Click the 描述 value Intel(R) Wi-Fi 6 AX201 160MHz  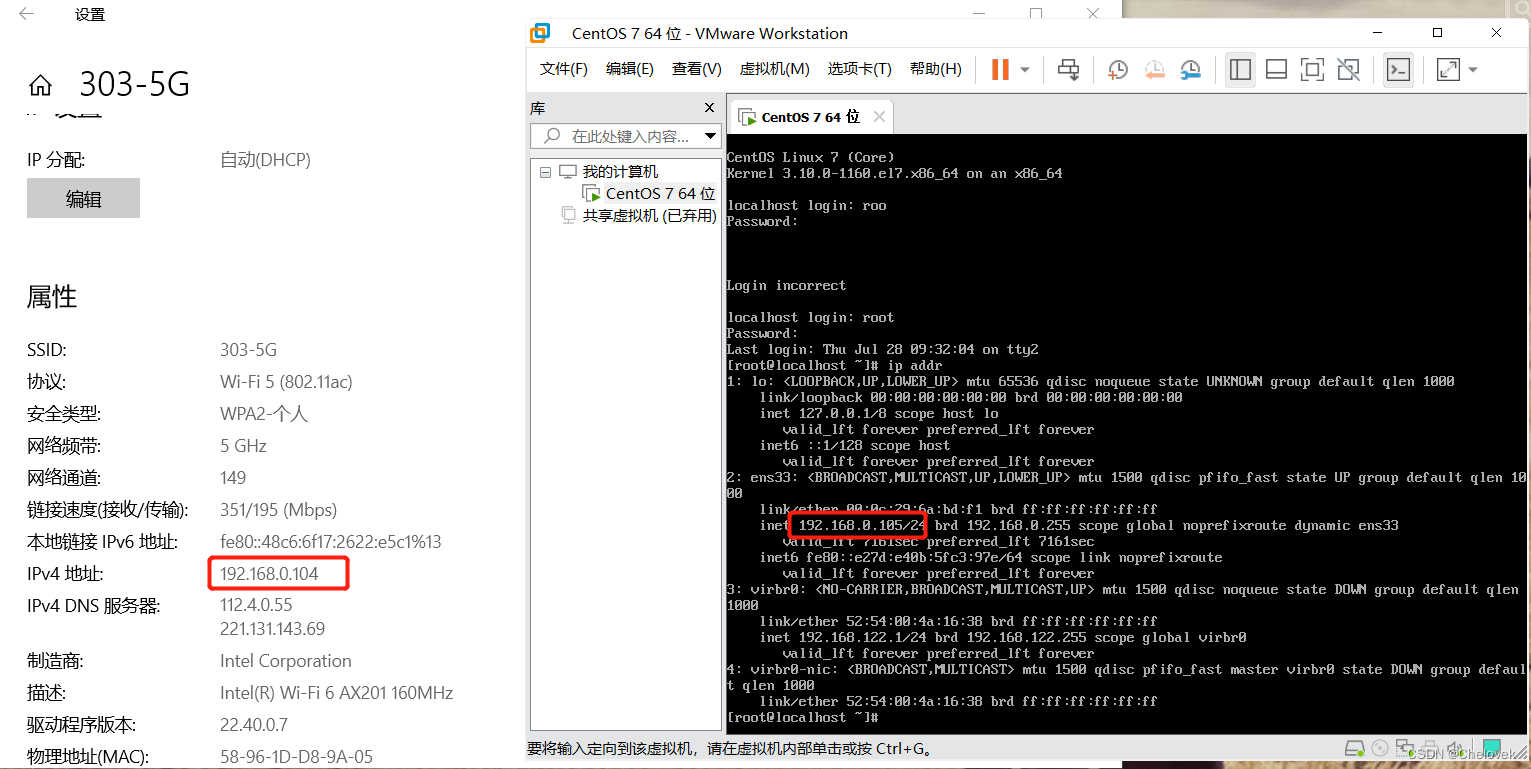tap(336, 693)
